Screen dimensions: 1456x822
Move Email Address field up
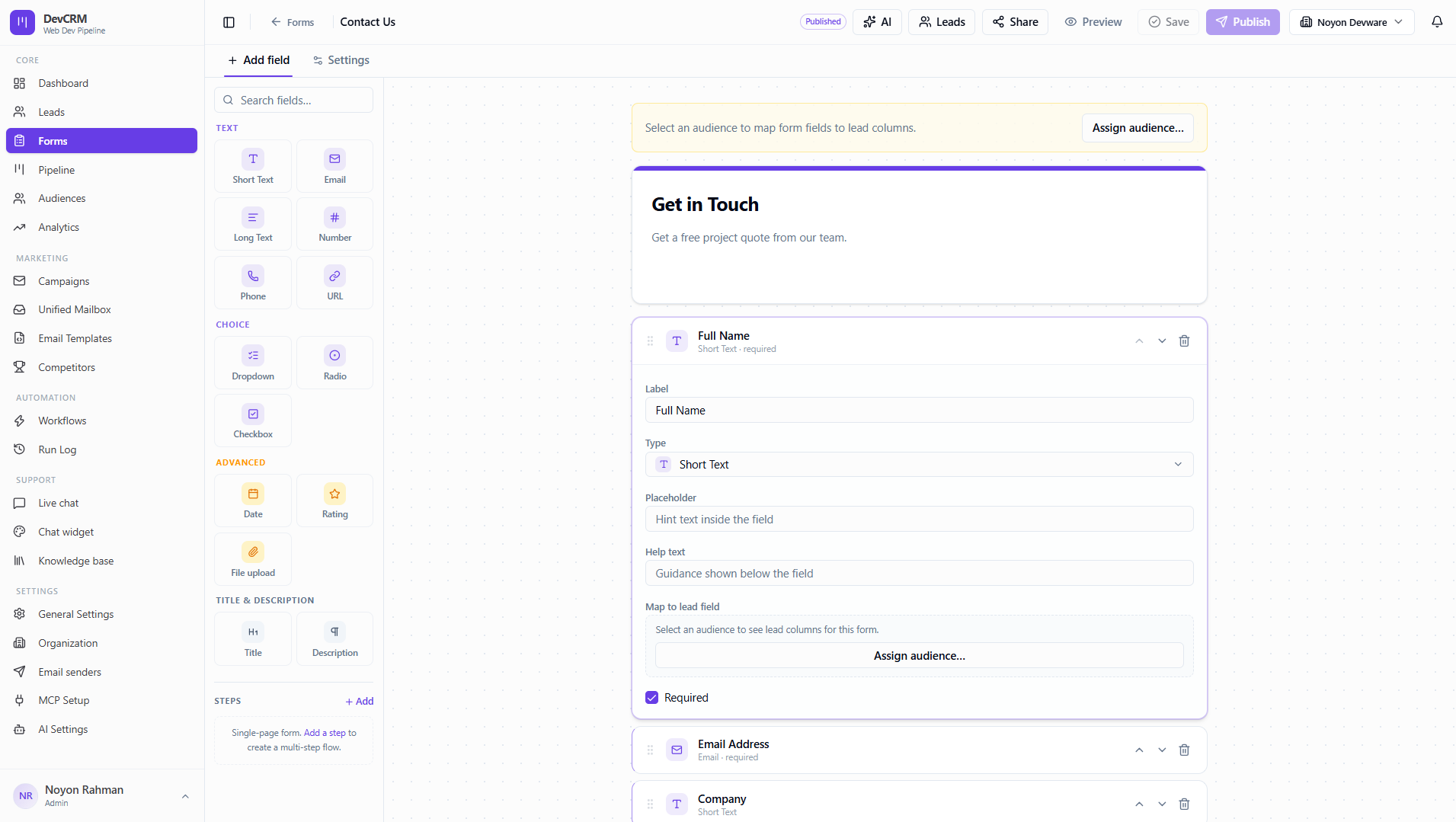coord(1139,750)
